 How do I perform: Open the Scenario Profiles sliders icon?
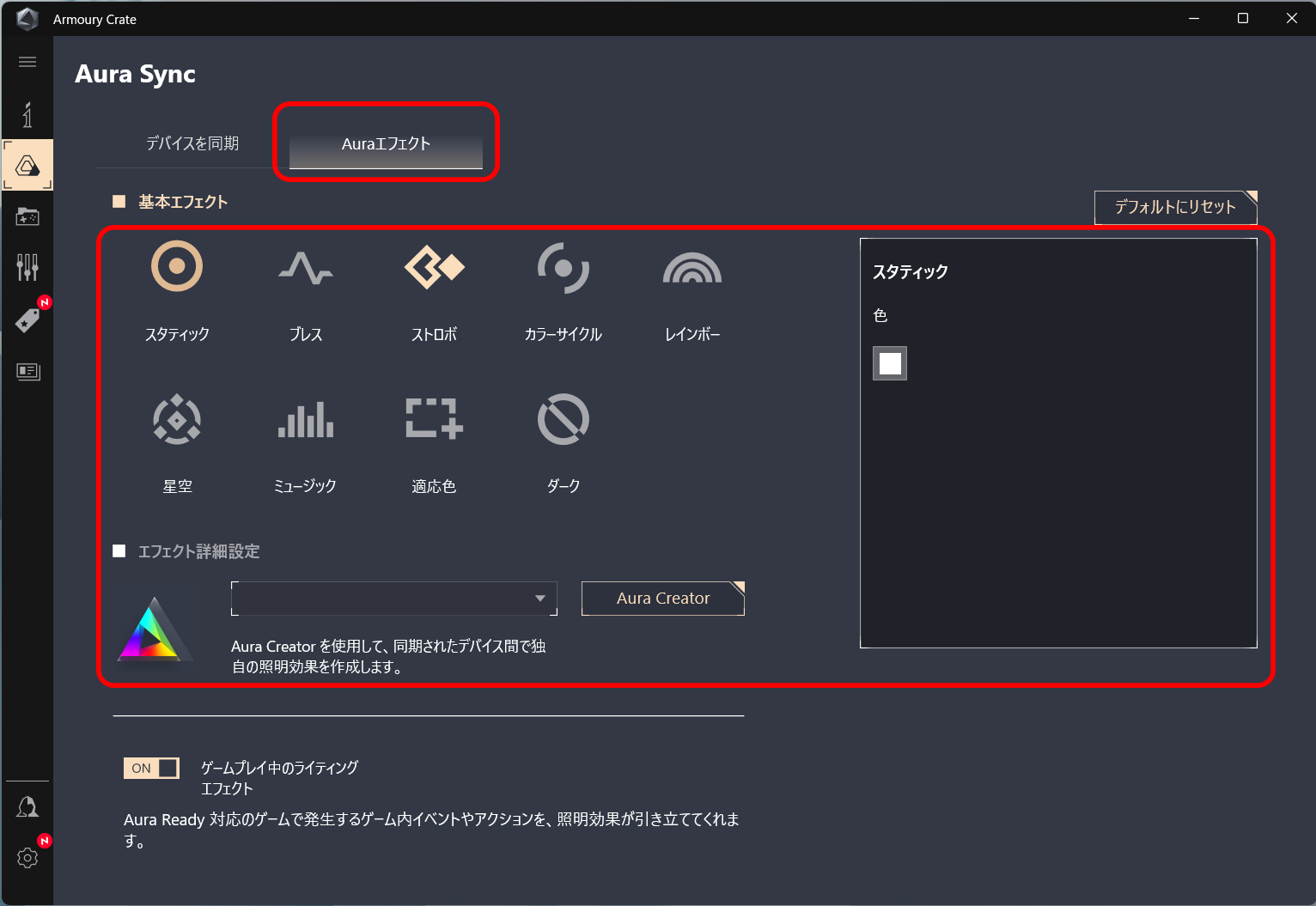tap(27, 267)
